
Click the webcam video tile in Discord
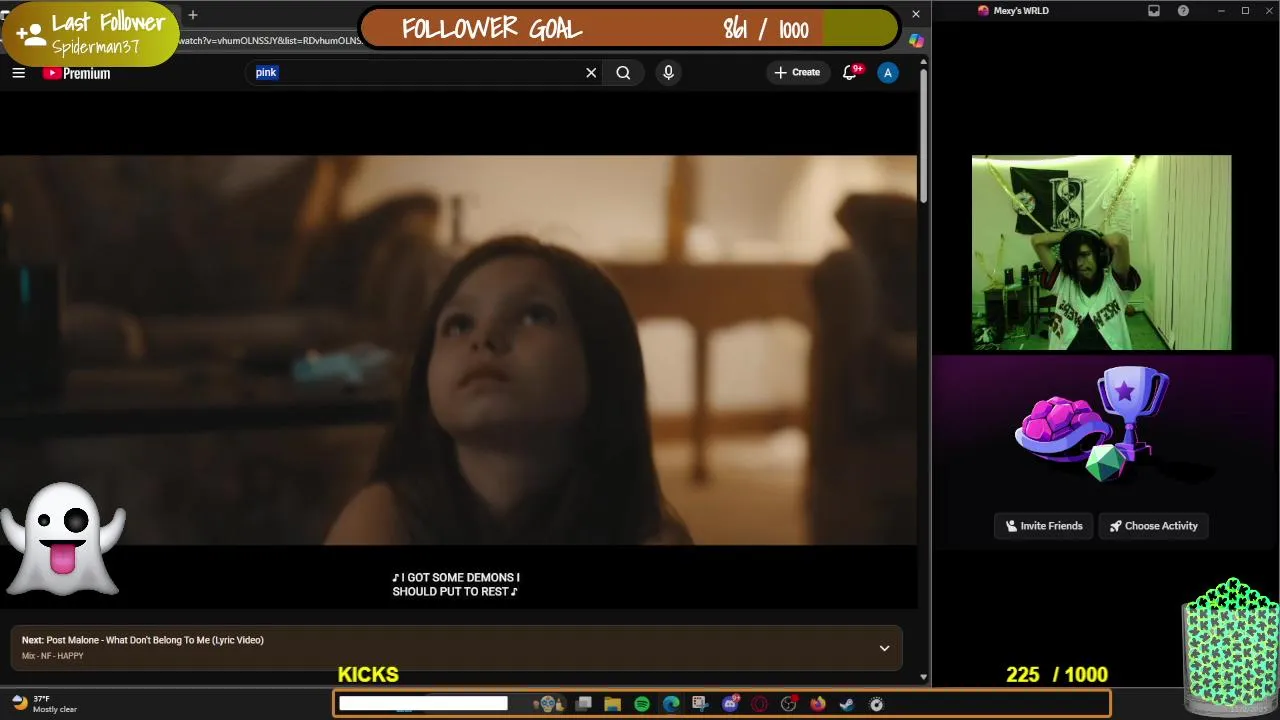pyautogui.click(x=1101, y=253)
